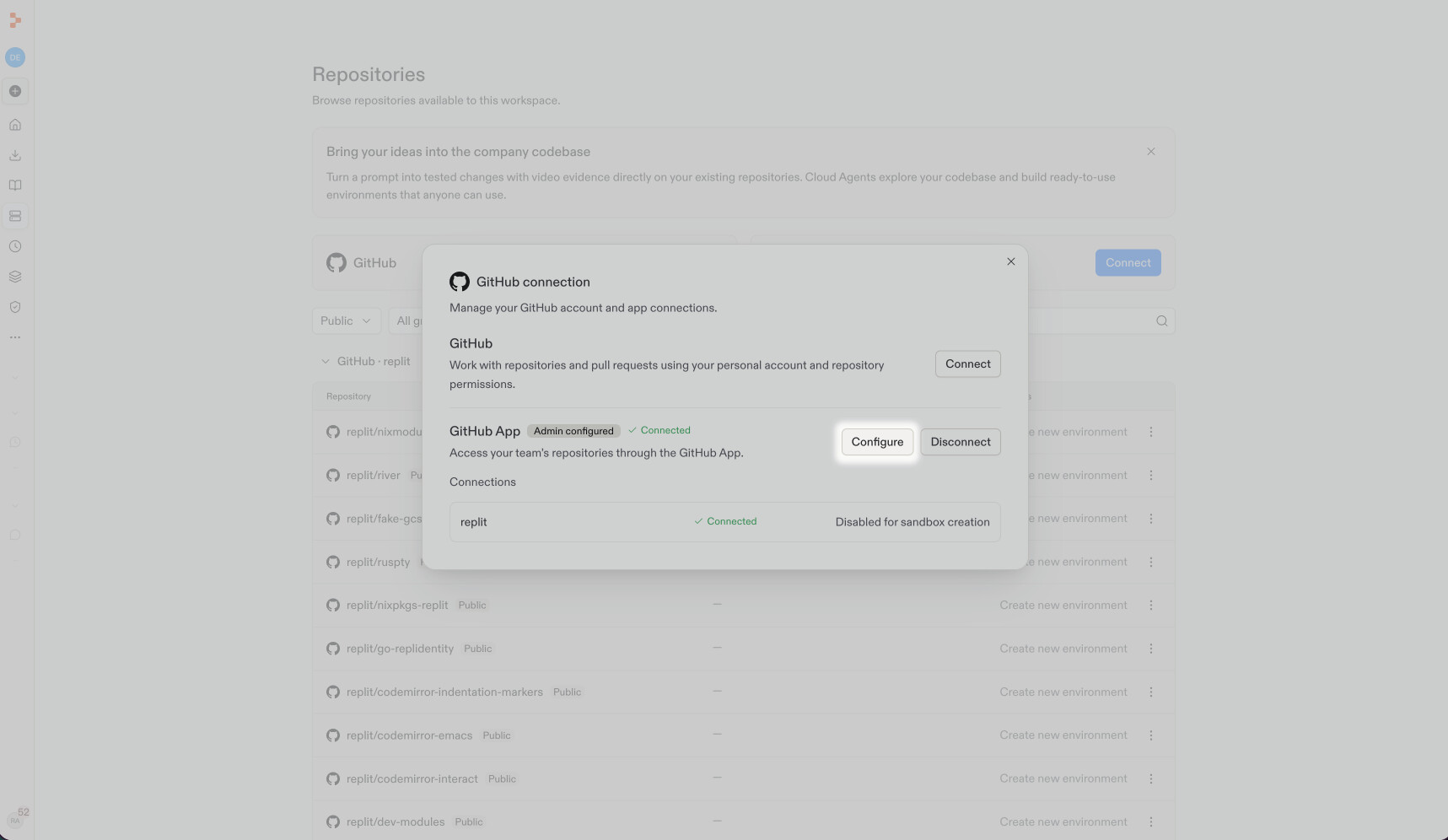Open the replit/dev-modules repository

click(x=396, y=821)
